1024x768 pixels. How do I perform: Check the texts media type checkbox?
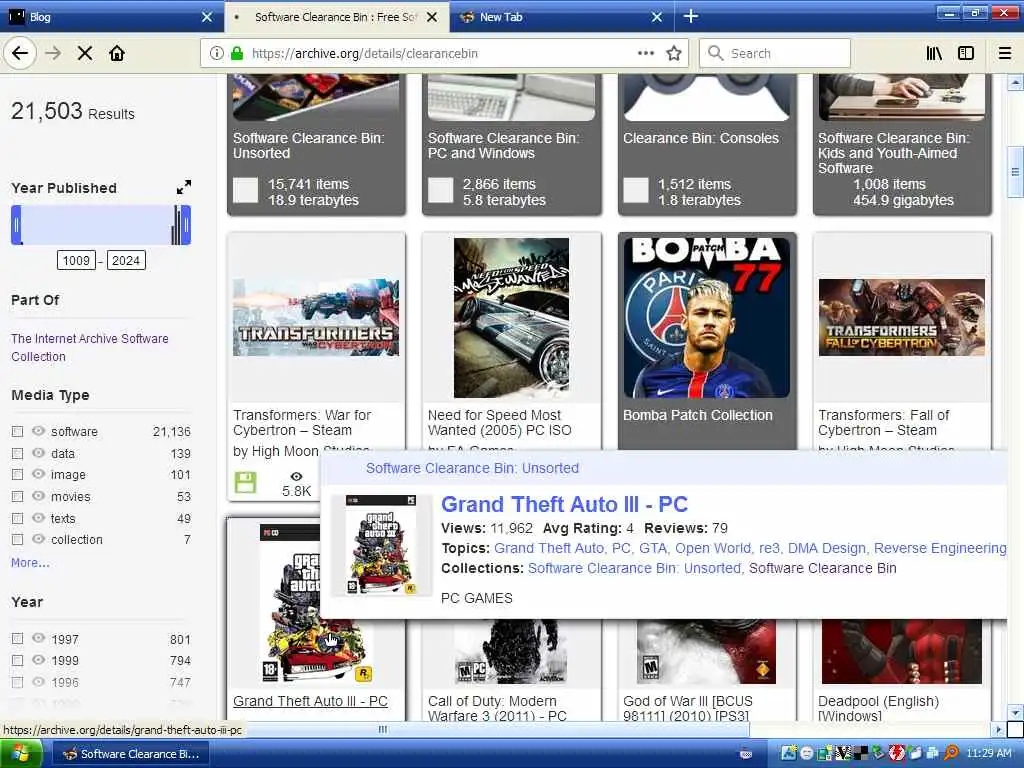click(18, 519)
